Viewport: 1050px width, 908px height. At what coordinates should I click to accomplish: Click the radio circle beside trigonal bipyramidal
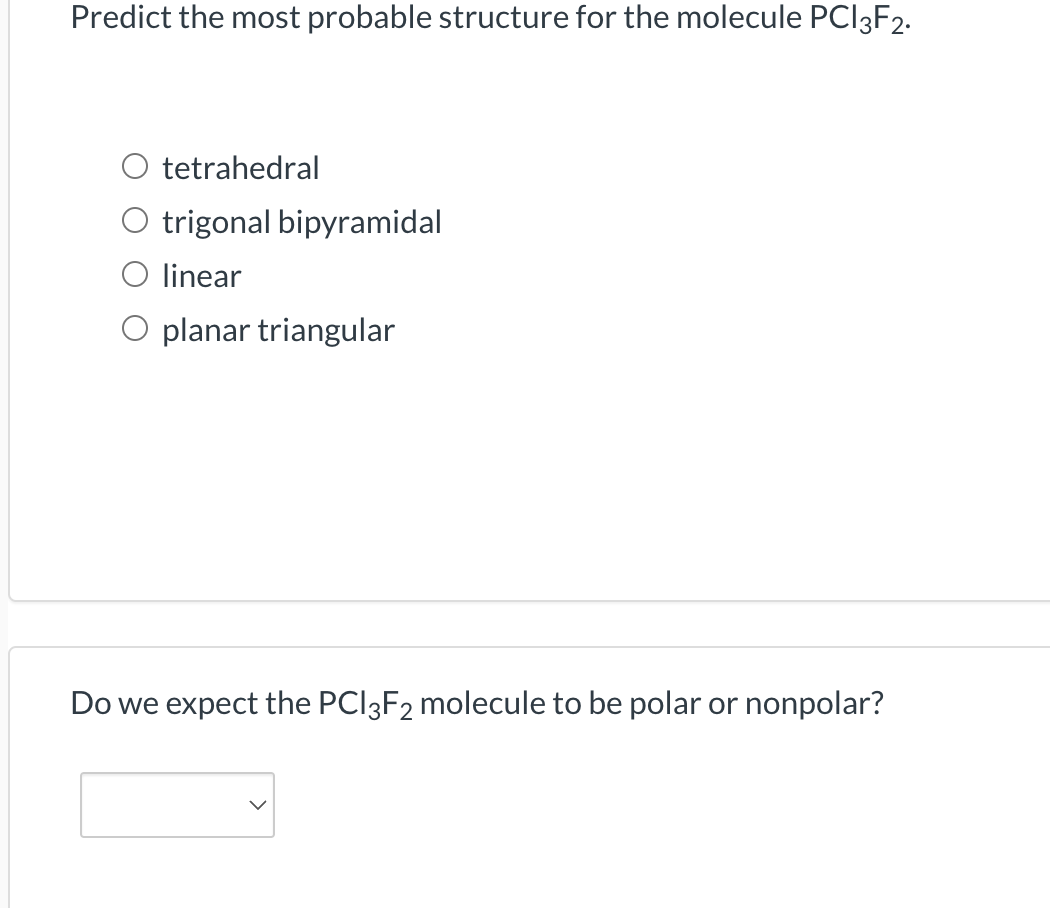point(135,219)
